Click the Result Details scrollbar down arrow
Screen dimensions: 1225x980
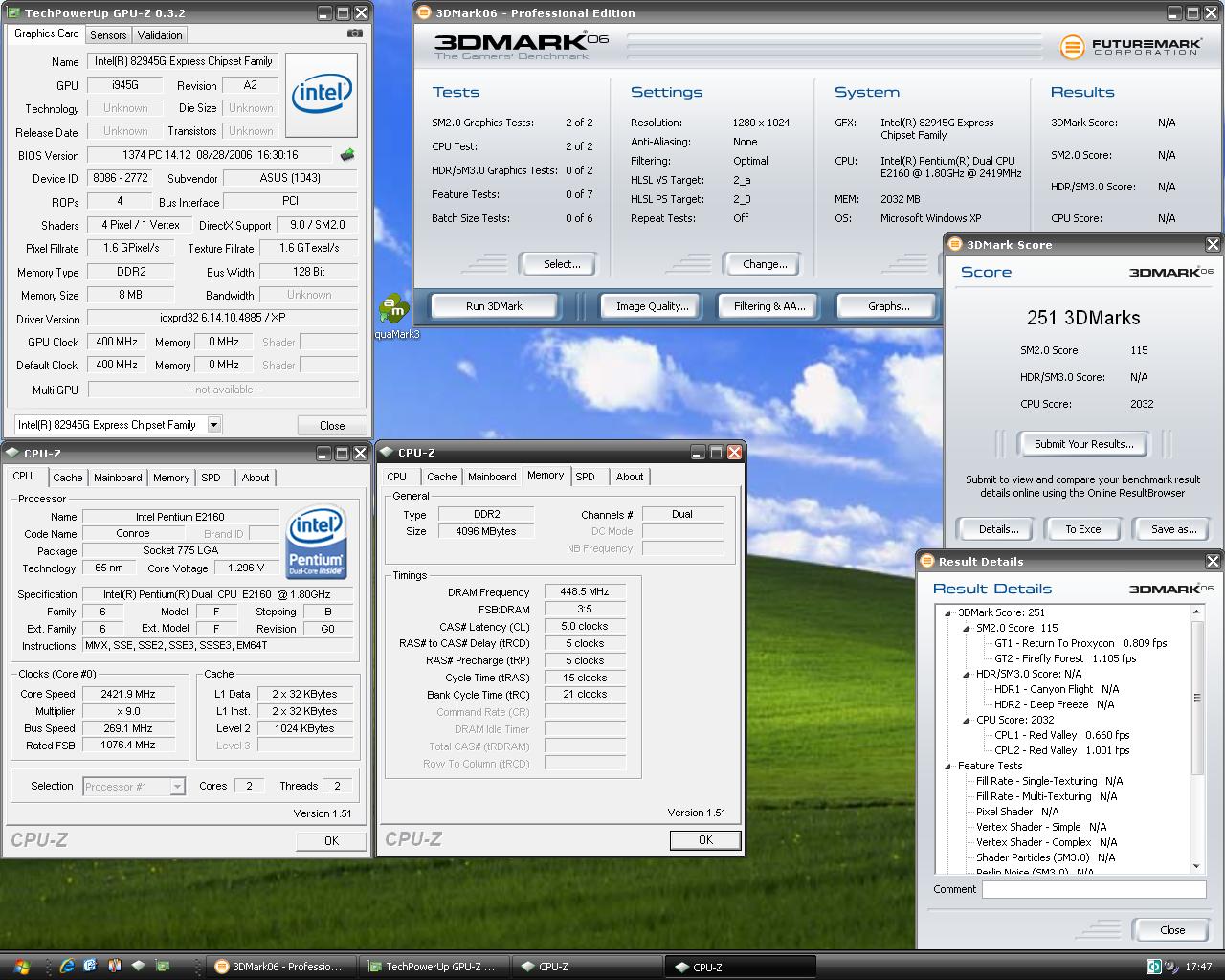pyautogui.click(x=1196, y=866)
